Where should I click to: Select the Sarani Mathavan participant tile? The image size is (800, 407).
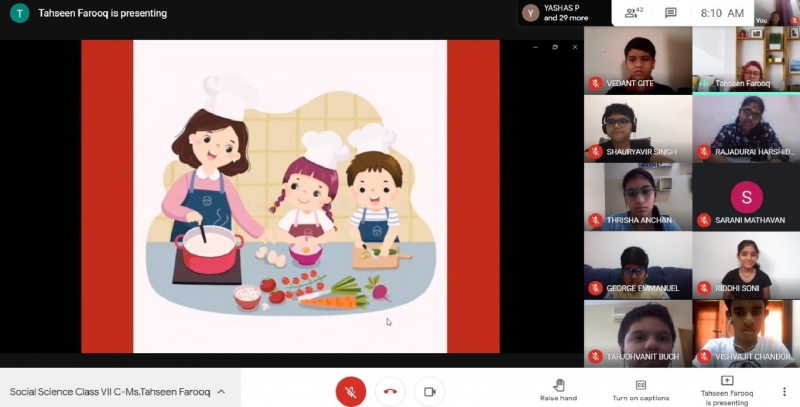pyautogui.click(x=745, y=196)
